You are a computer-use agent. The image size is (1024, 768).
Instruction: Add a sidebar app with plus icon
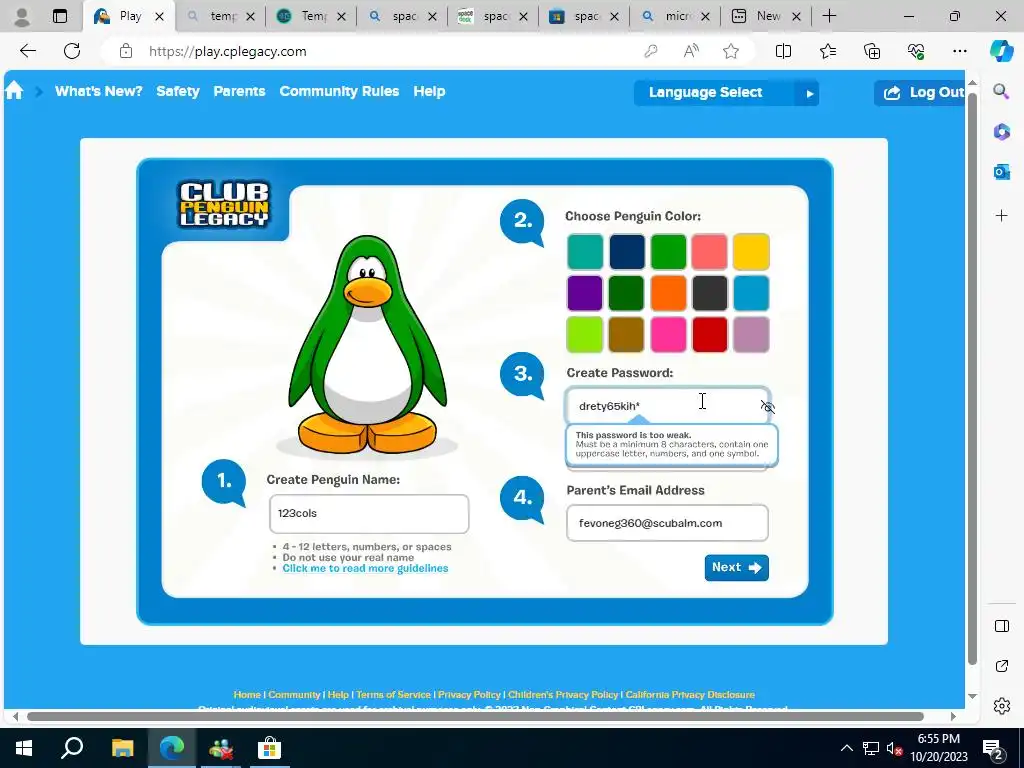pyautogui.click(x=1001, y=216)
